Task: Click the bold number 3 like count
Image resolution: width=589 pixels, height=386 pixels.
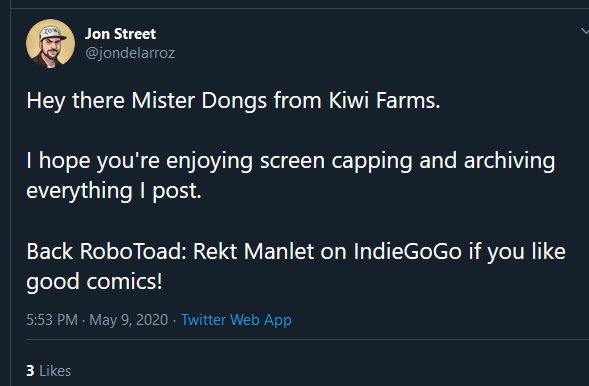Action: pos(30,371)
